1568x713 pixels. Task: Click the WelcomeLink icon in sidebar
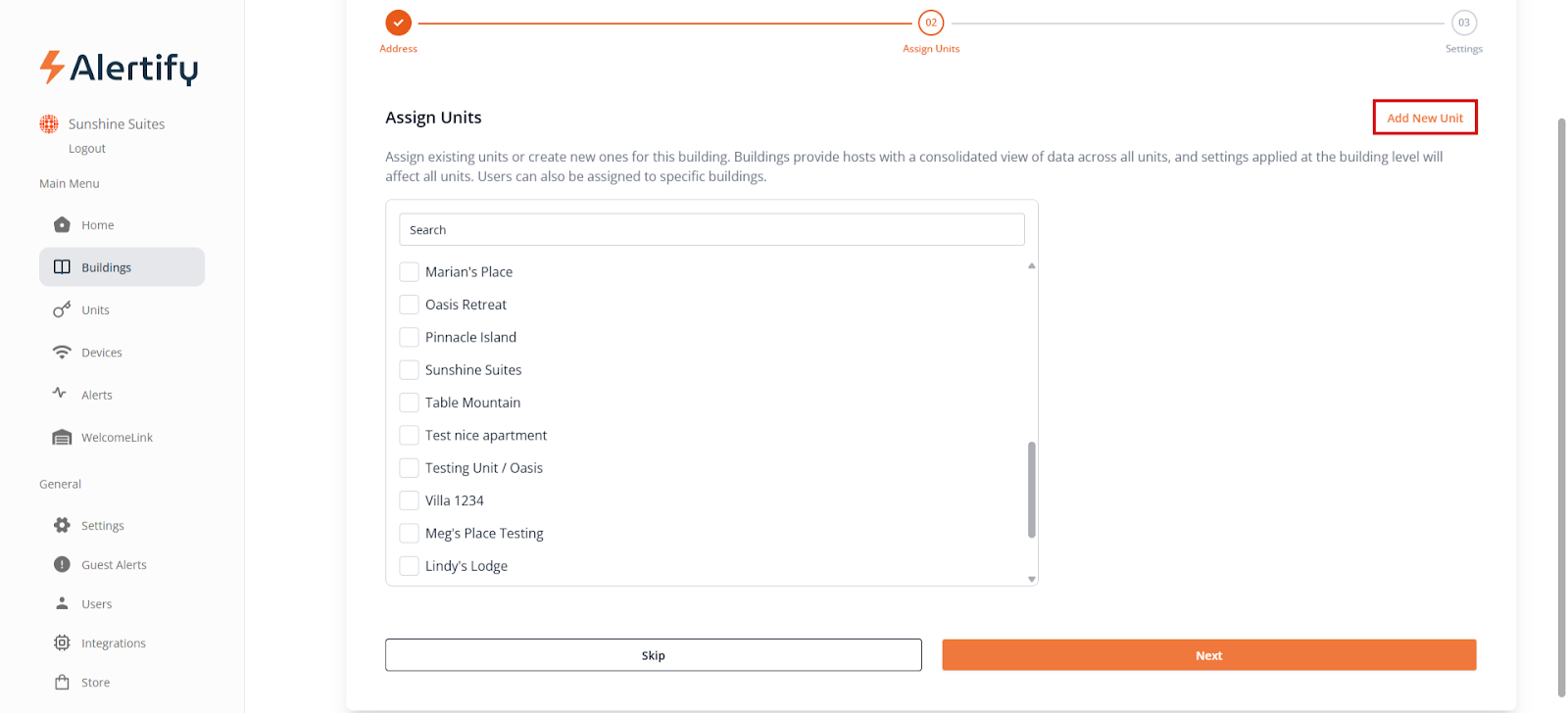[x=62, y=437]
